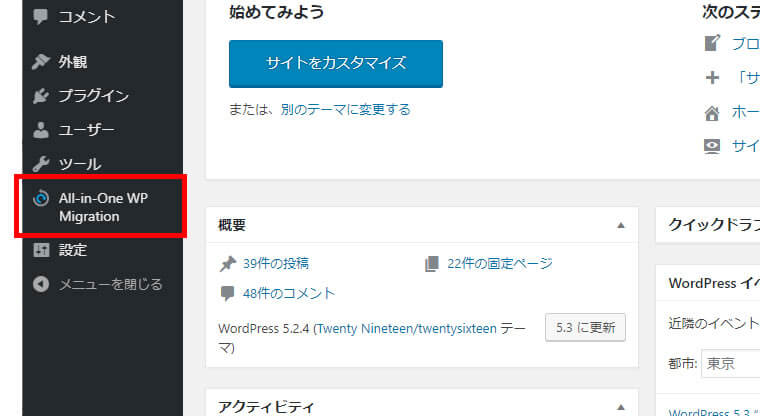
Task: Follow the 別のテーマに変更する link
Action: [346, 110]
